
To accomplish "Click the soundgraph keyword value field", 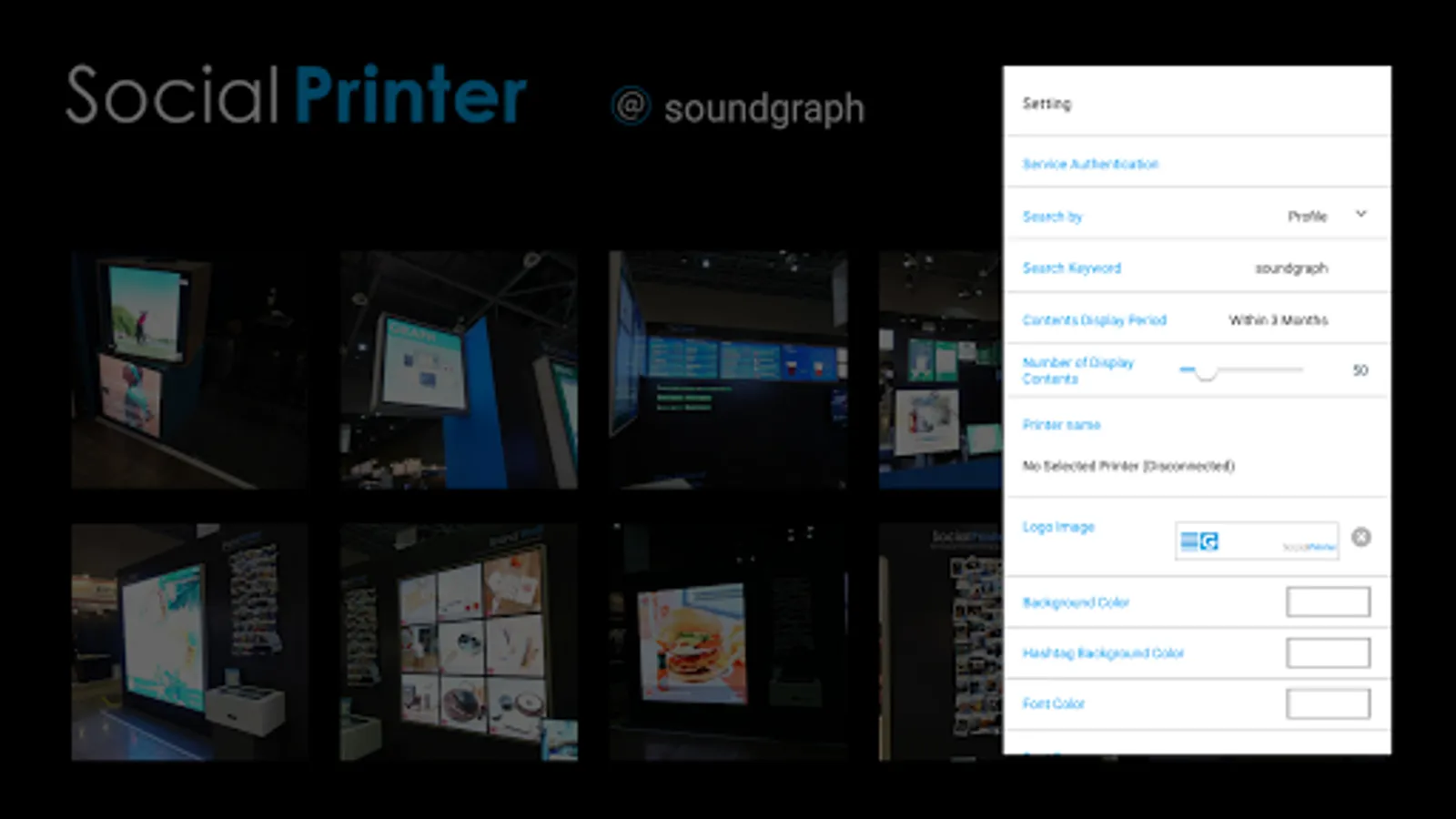I will click(x=1291, y=268).
